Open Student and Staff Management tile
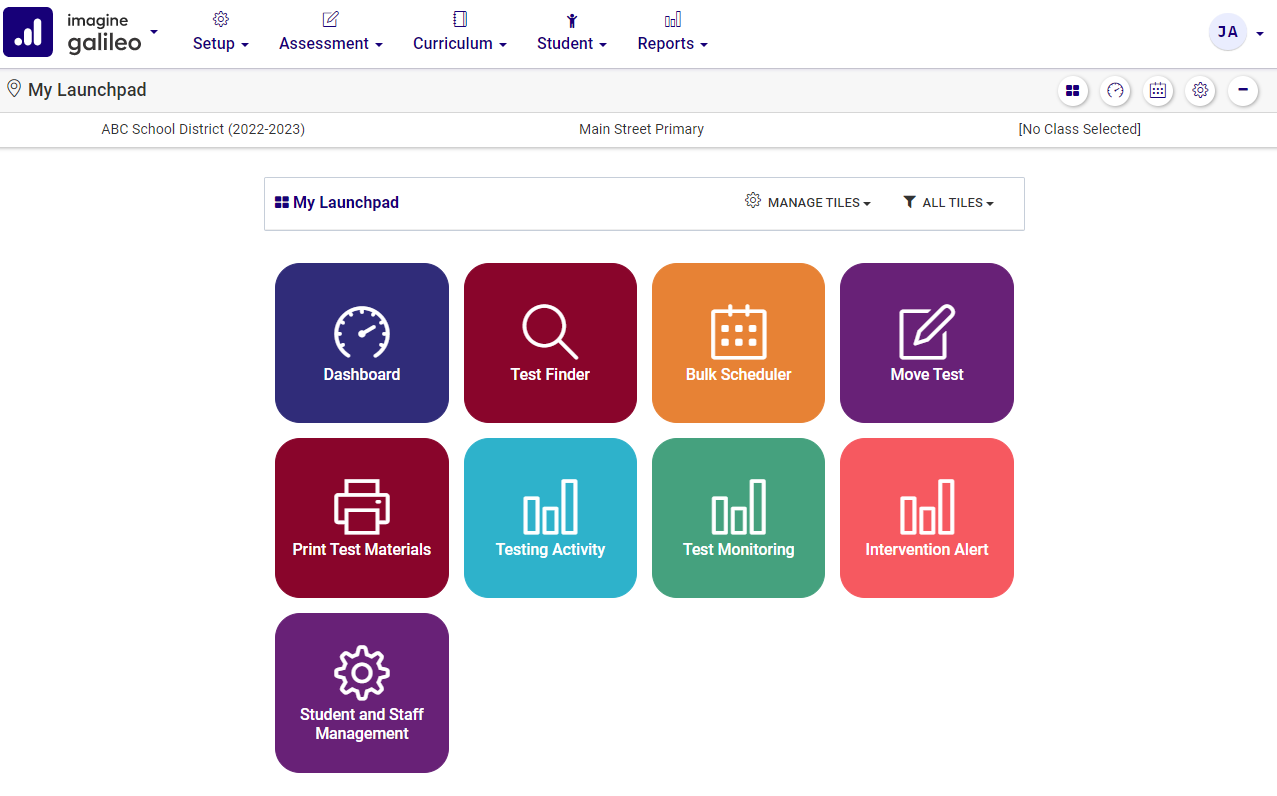 coord(361,693)
